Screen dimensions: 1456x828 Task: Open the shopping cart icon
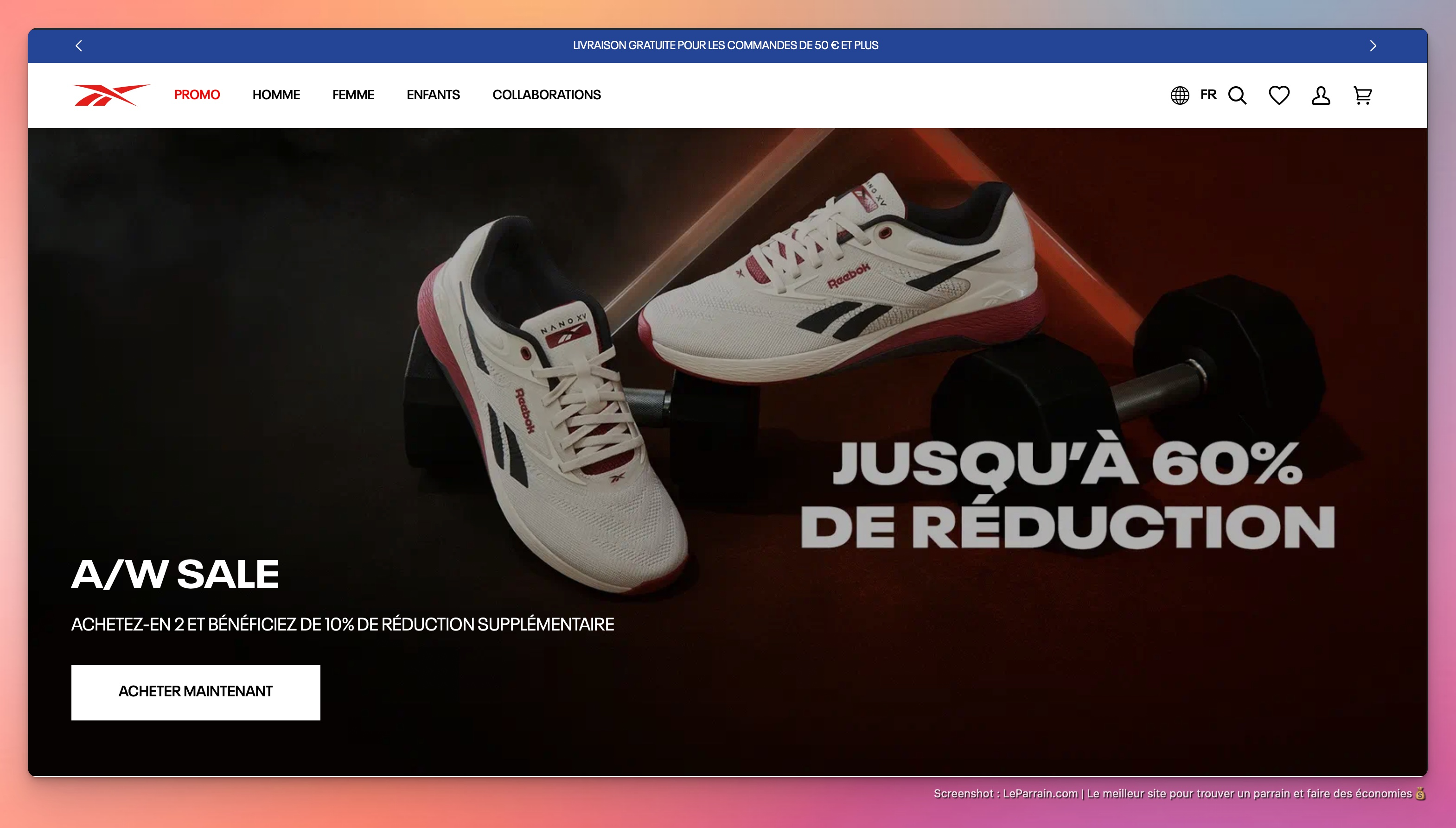tap(1362, 96)
